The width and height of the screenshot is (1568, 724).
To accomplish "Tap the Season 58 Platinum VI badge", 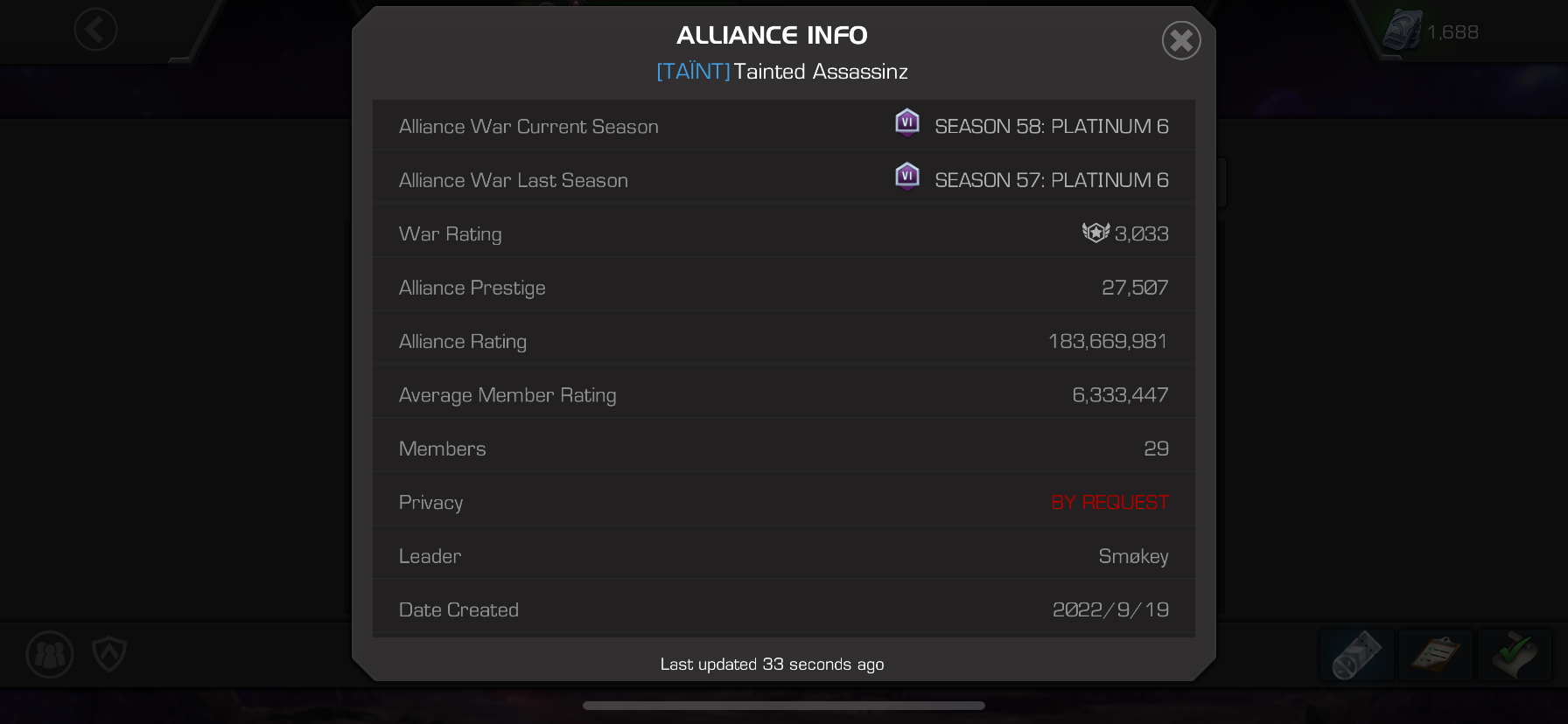I will (907, 123).
